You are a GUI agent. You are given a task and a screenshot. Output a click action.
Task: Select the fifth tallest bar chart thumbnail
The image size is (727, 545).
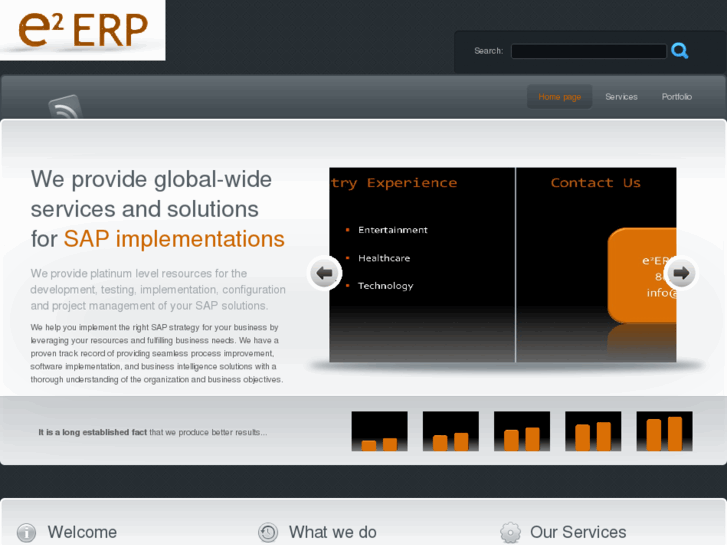(x=664, y=431)
